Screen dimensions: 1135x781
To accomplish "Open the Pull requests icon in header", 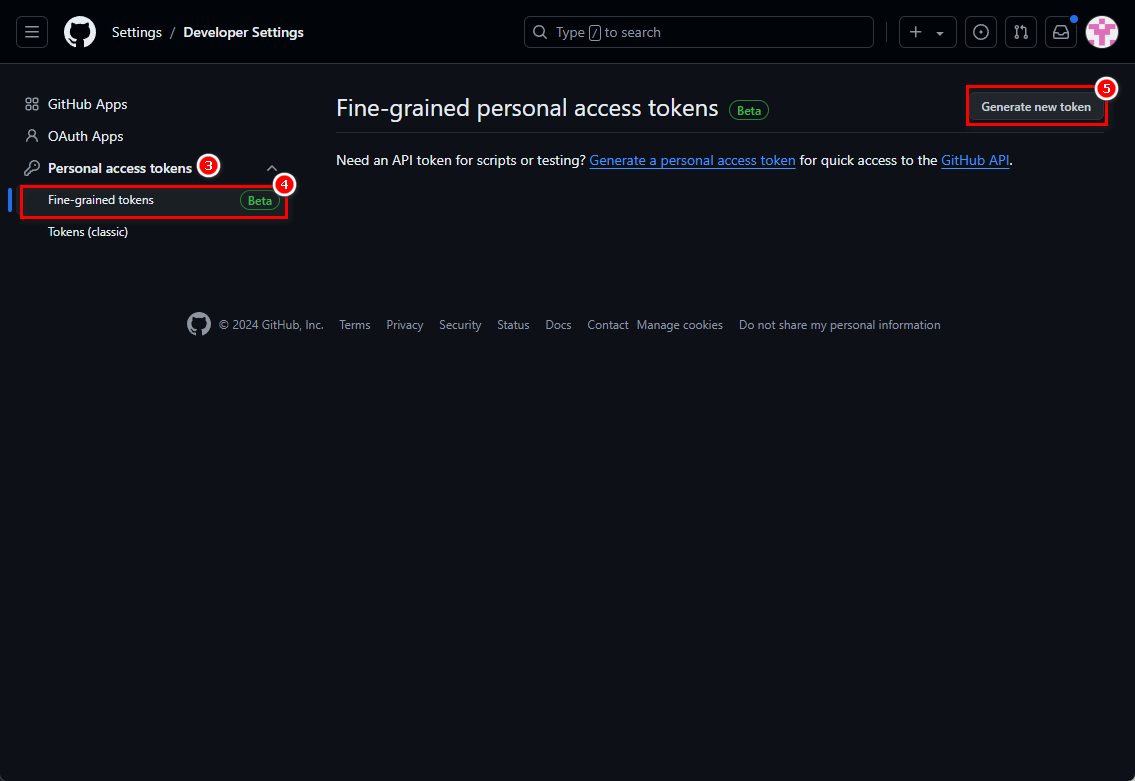I will [x=1021, y=32].
